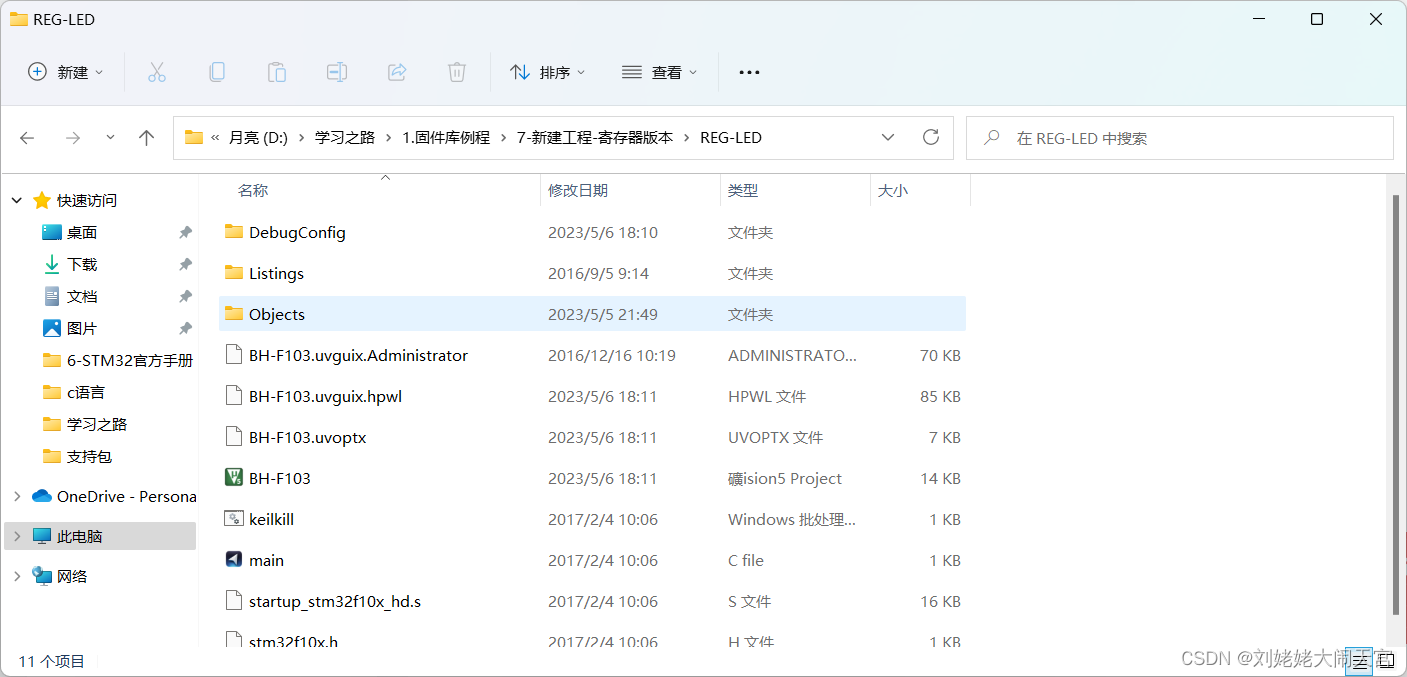Click the Listings folder icon

point(234,273)
